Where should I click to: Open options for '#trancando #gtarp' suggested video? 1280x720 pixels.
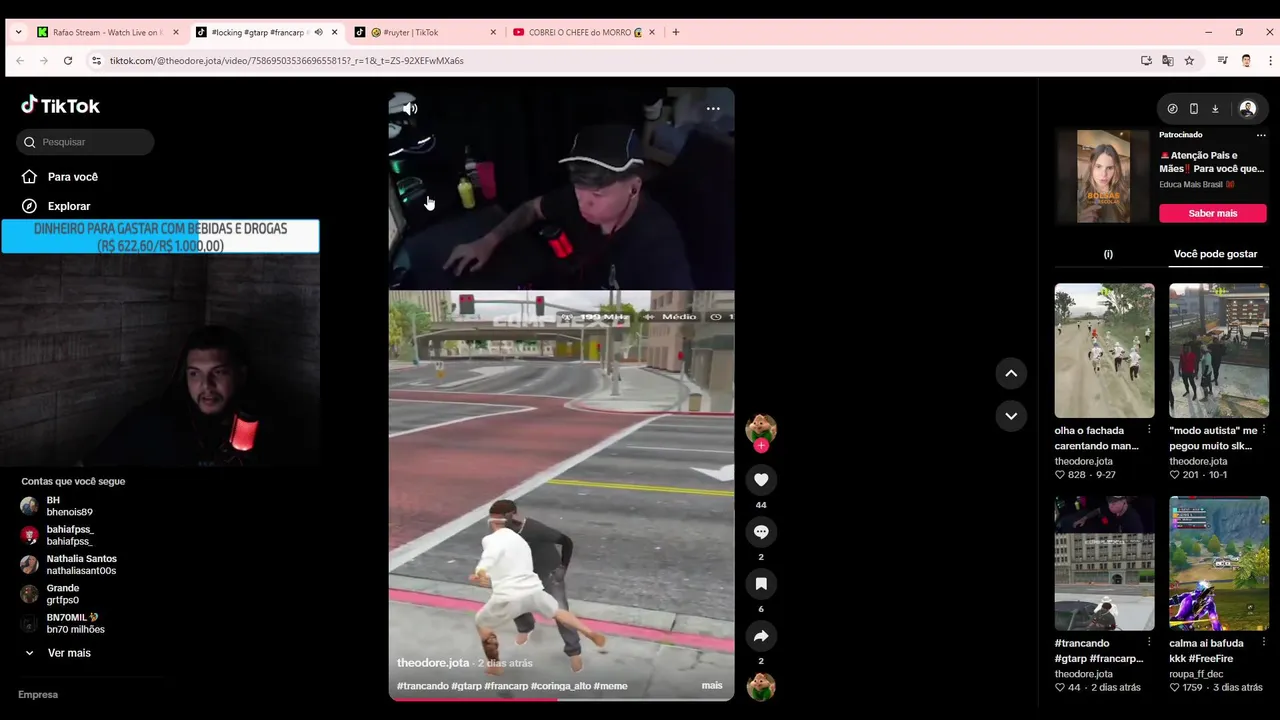[x=1149, y=643]
